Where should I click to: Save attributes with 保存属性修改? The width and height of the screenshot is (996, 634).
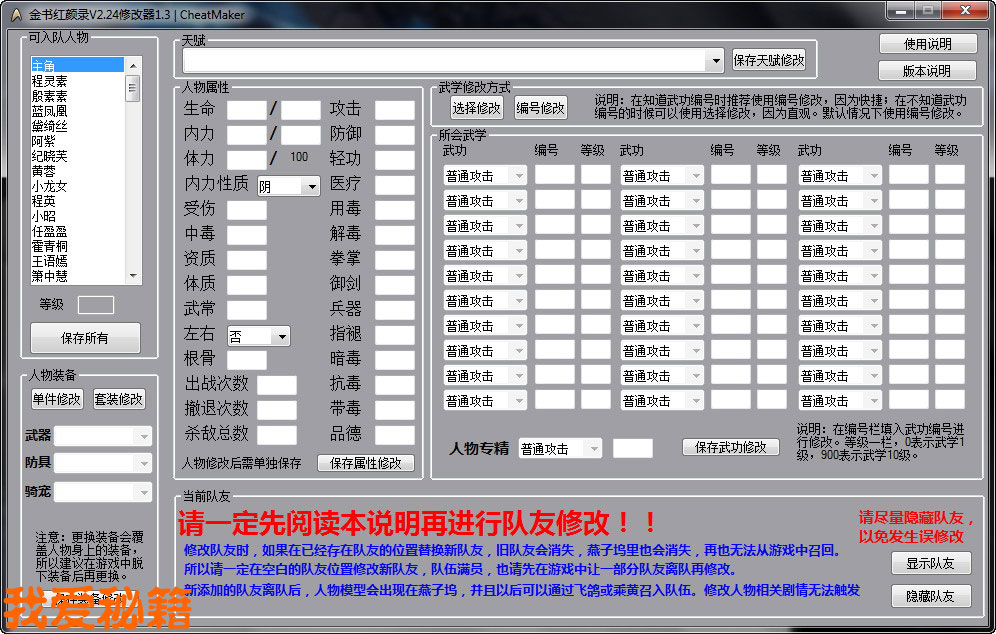click(x=365, y=463)
